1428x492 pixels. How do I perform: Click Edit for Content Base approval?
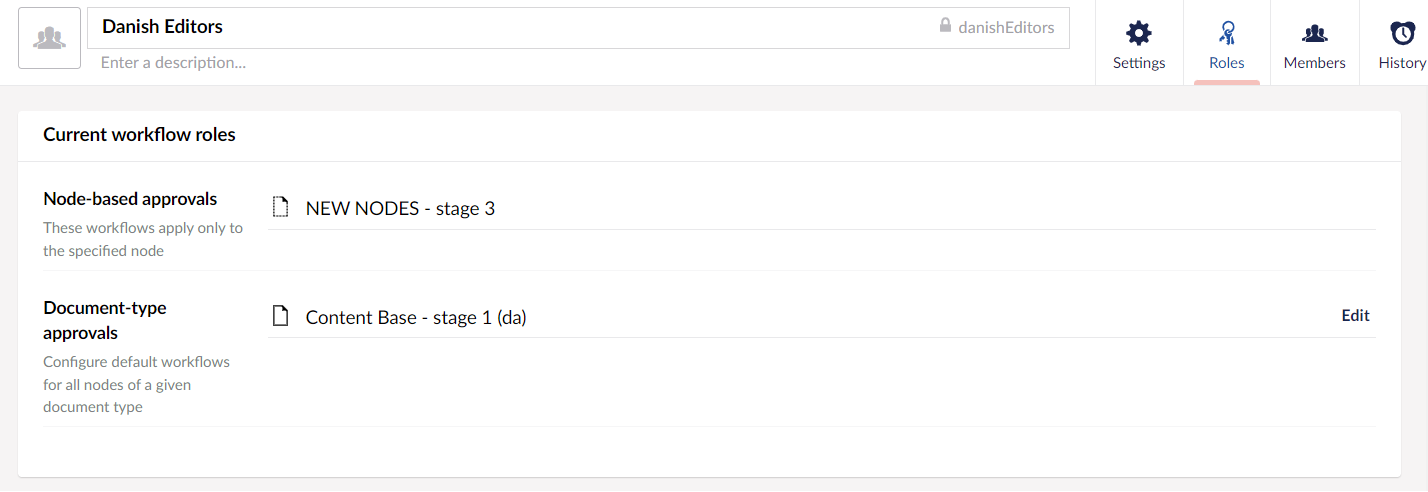[1355, 315]
